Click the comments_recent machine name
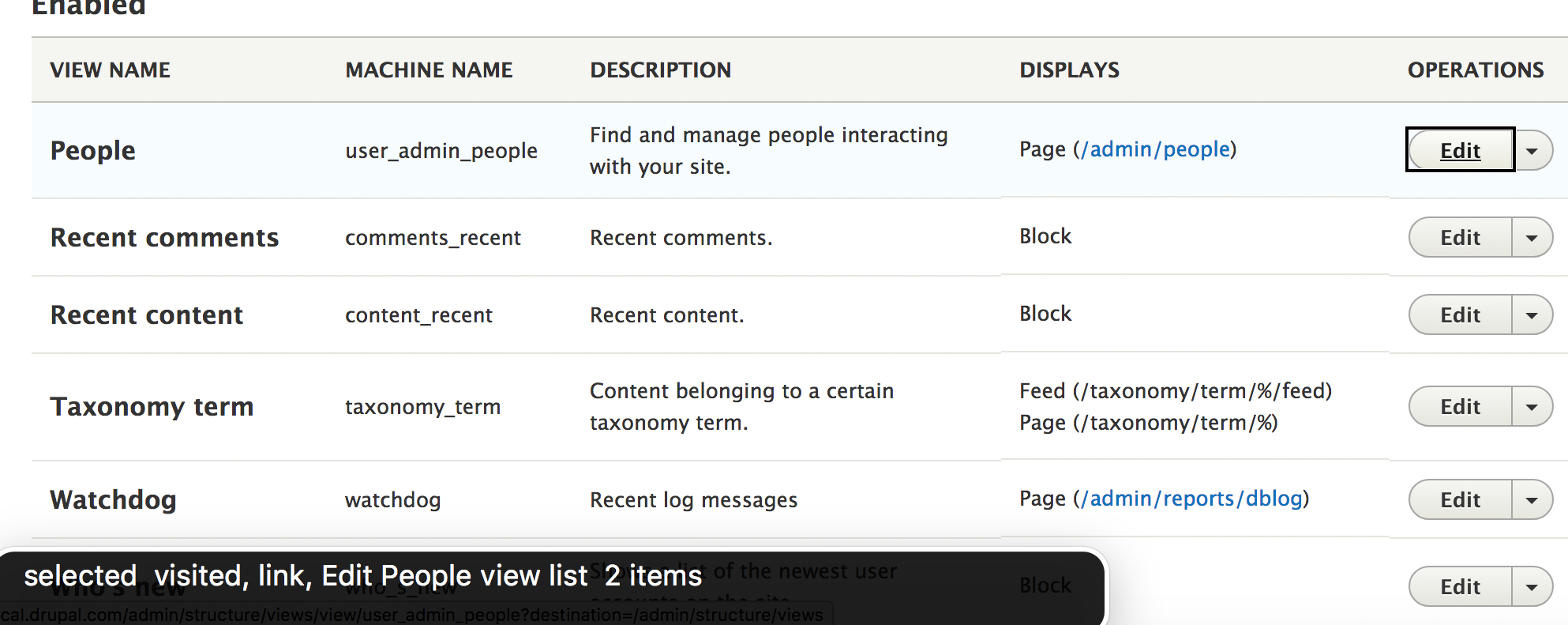Viewport: 1568px width, 625px height. (433, 237)
